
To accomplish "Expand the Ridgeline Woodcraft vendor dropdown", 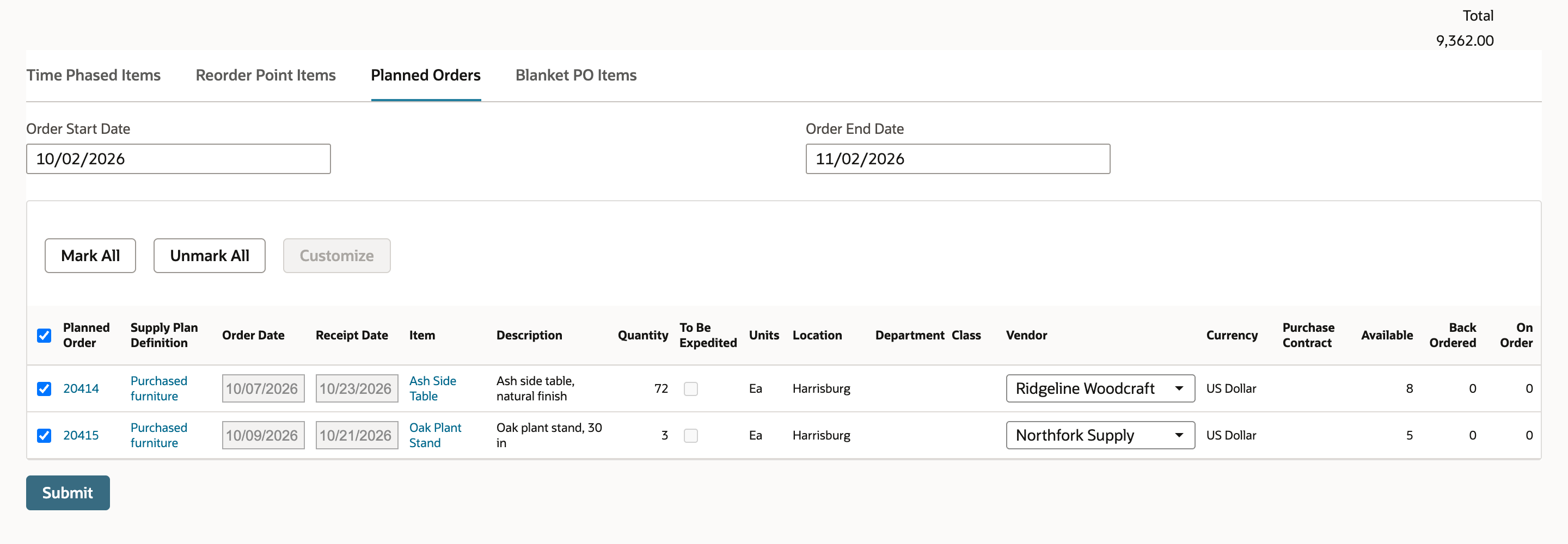I will [1100, 388].
